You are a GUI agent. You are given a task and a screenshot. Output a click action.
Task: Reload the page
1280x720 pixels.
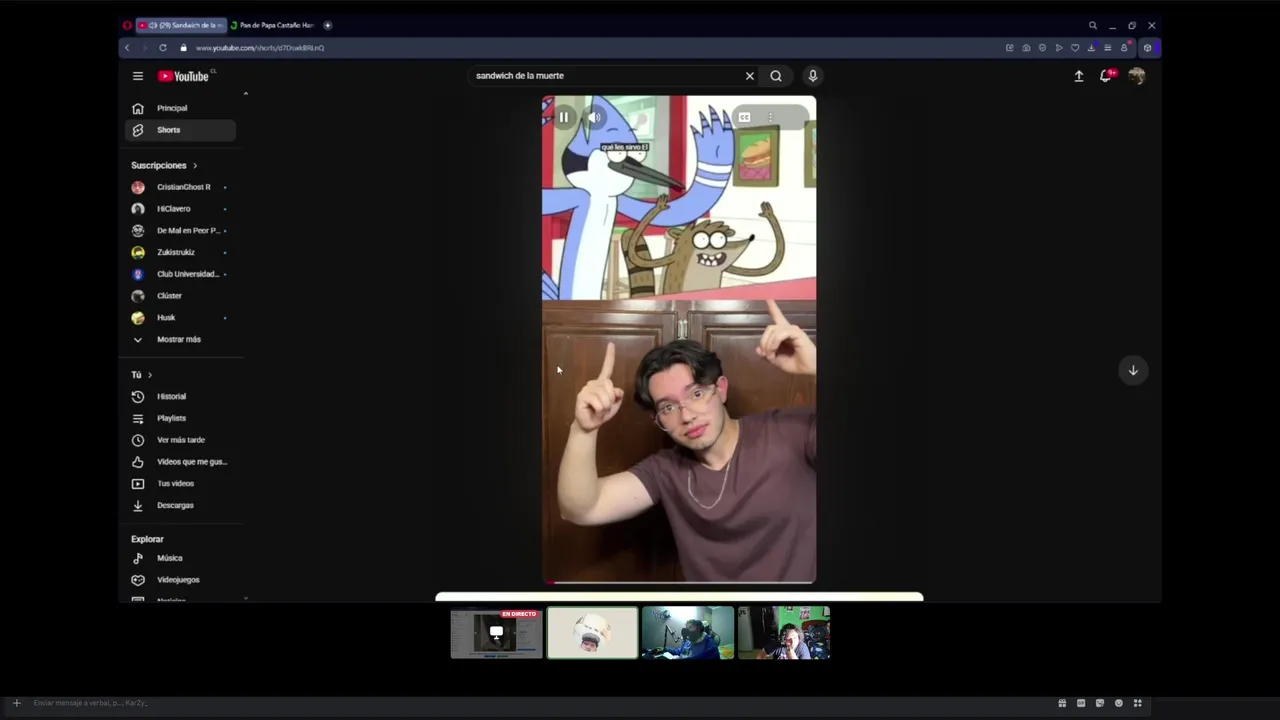click(163, 48)
